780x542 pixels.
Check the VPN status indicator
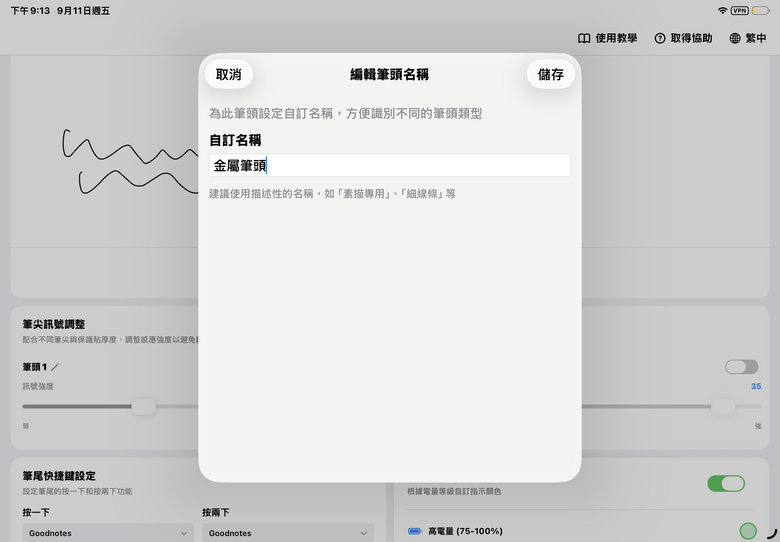740,10
